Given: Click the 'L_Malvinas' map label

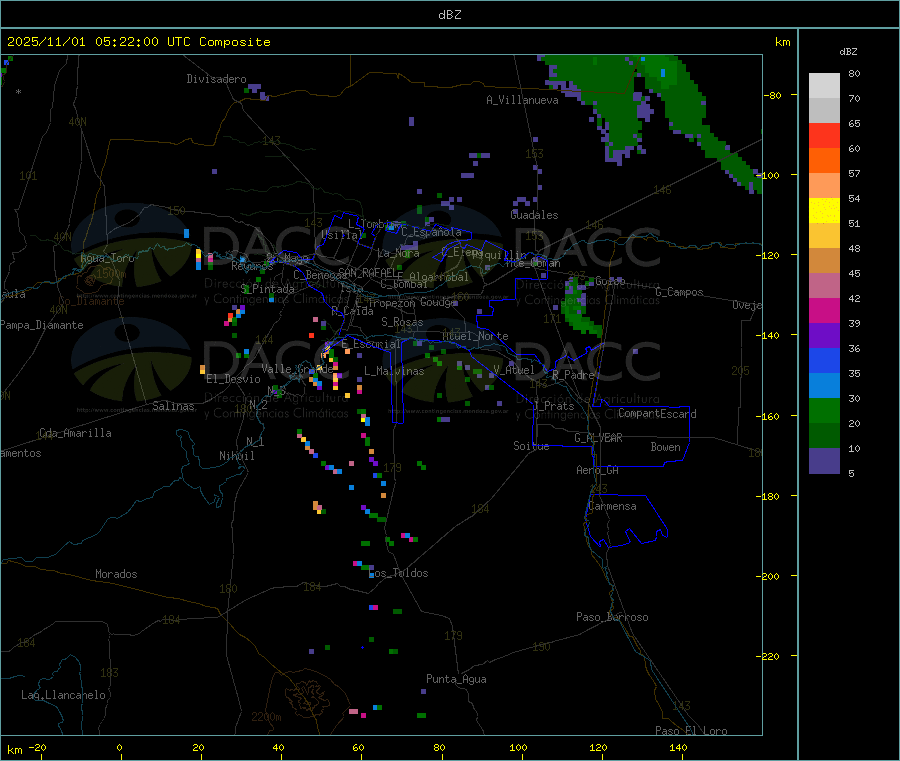Looking at the screenshot, I should coord(394,371).
